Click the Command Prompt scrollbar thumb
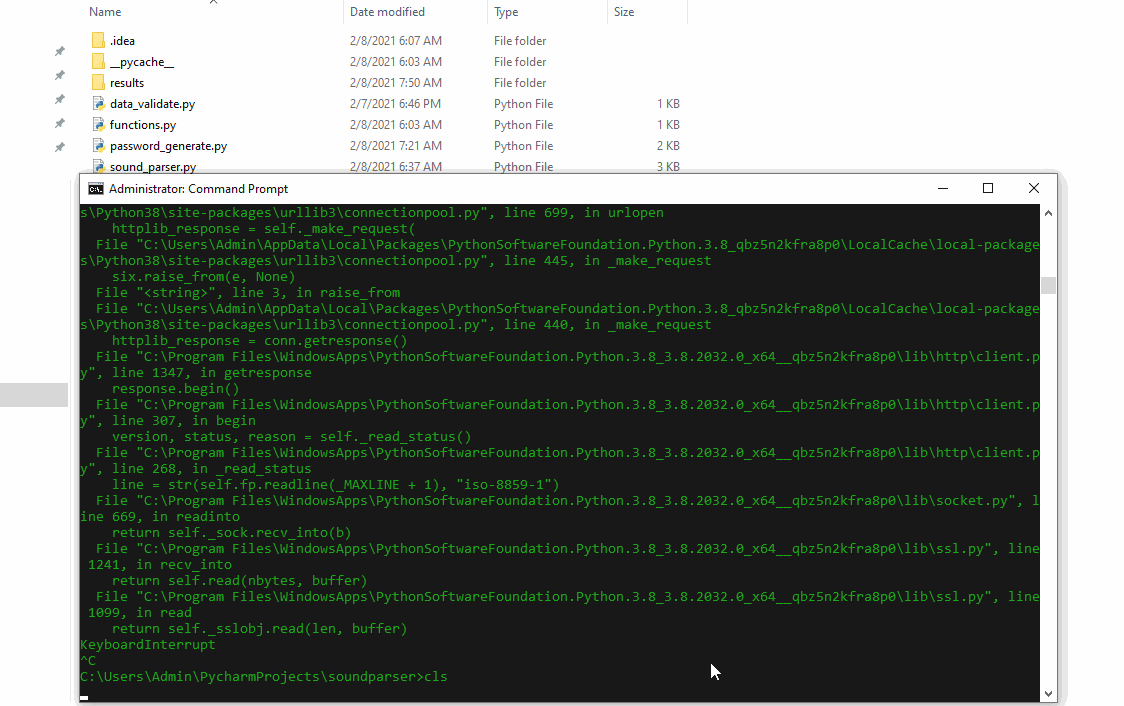1124x706 pixels. (x=1048, y=285)
